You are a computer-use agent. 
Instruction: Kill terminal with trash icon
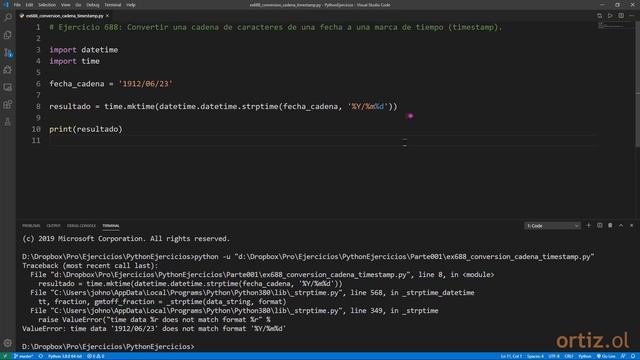point(610,225)
